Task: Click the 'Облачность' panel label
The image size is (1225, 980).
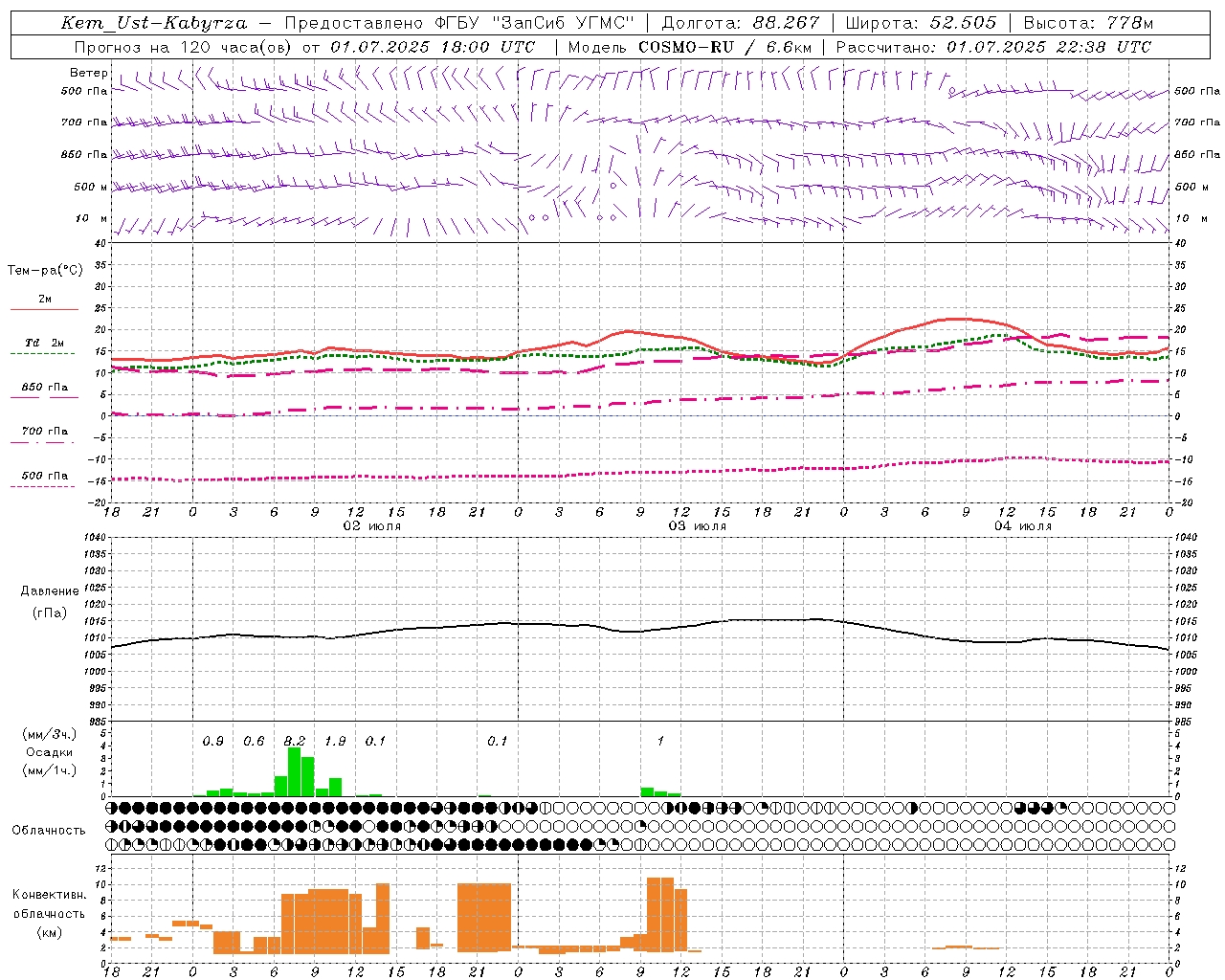Action: click(x=49, y=830)
